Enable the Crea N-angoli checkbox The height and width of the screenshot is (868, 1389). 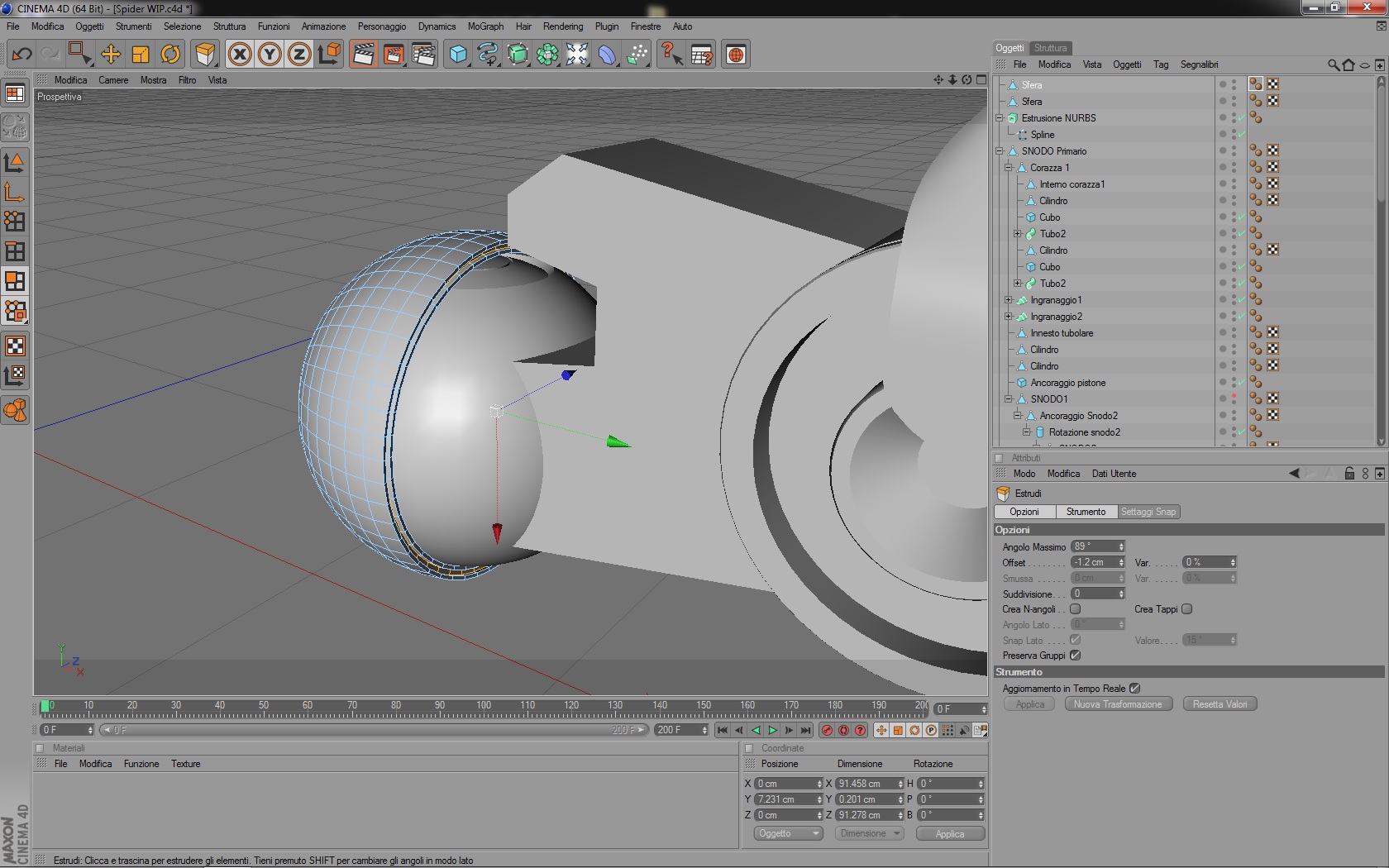pyautogui.click(x=1075, y=609)
